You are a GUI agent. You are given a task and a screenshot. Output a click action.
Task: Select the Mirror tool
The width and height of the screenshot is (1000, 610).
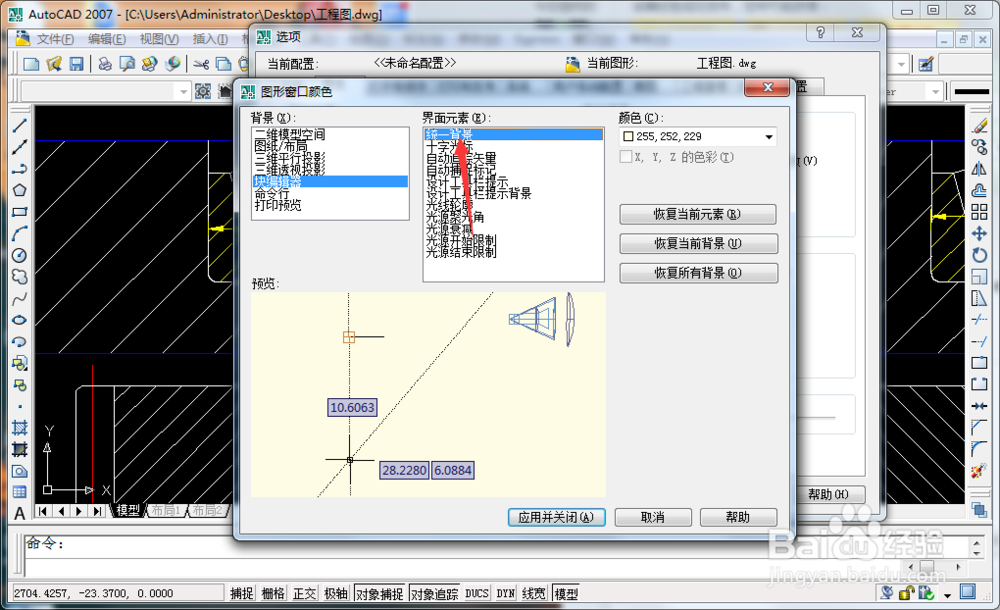point(980,169)
